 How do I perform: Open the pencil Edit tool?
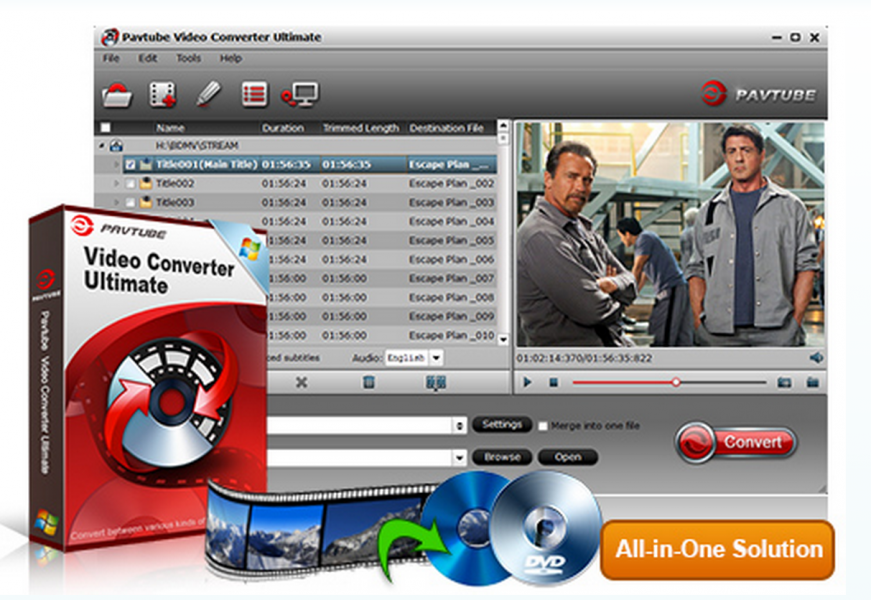[x=208, y=94]
